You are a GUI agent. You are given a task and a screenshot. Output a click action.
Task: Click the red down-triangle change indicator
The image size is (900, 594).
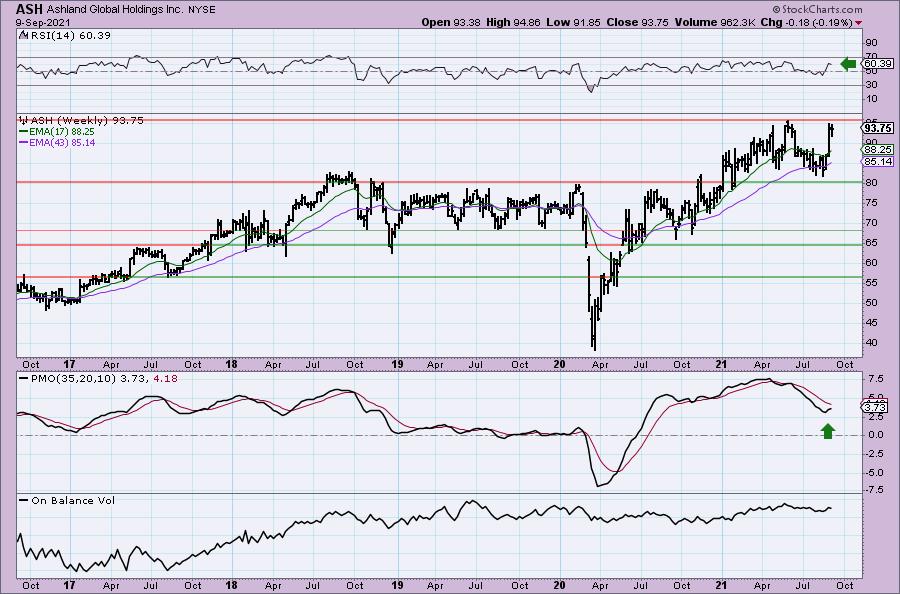[859, 23]
